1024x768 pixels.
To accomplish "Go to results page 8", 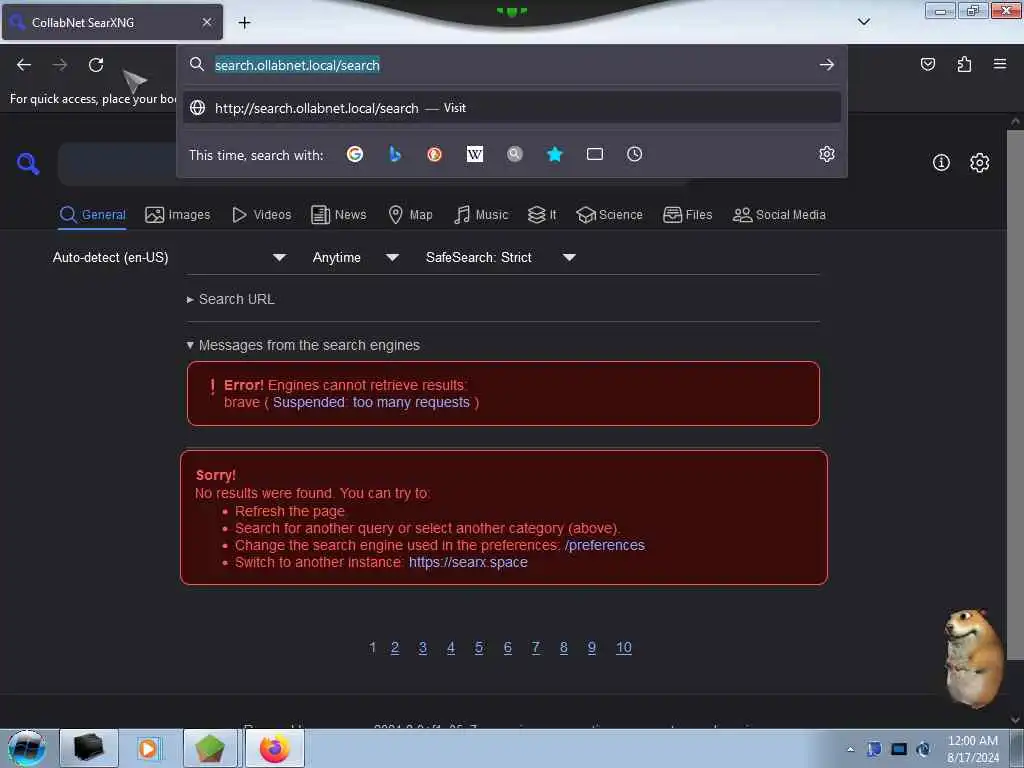I will click(564, 647).
